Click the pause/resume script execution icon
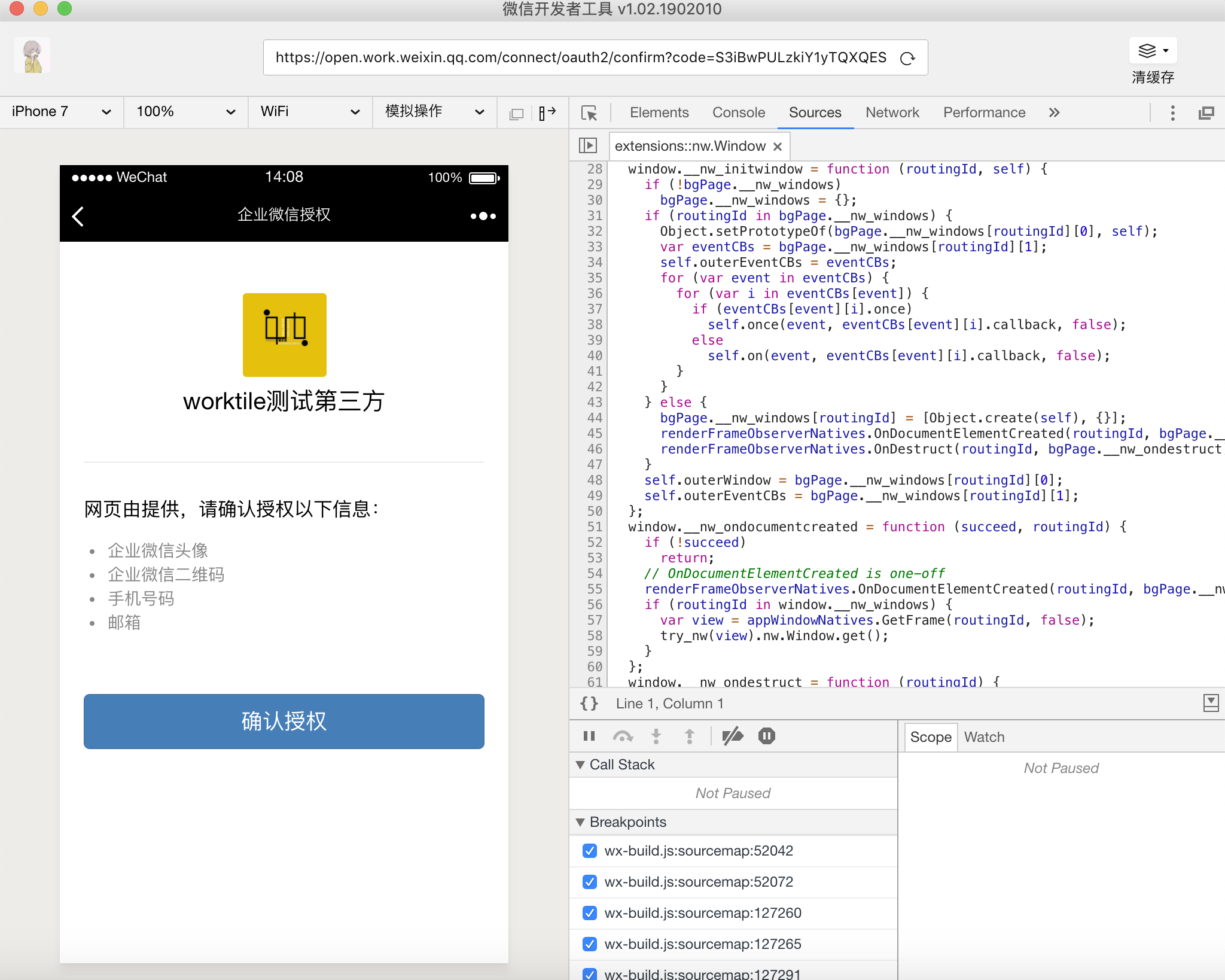Viewport: 1225px width, 980px height. click(589, 737)
